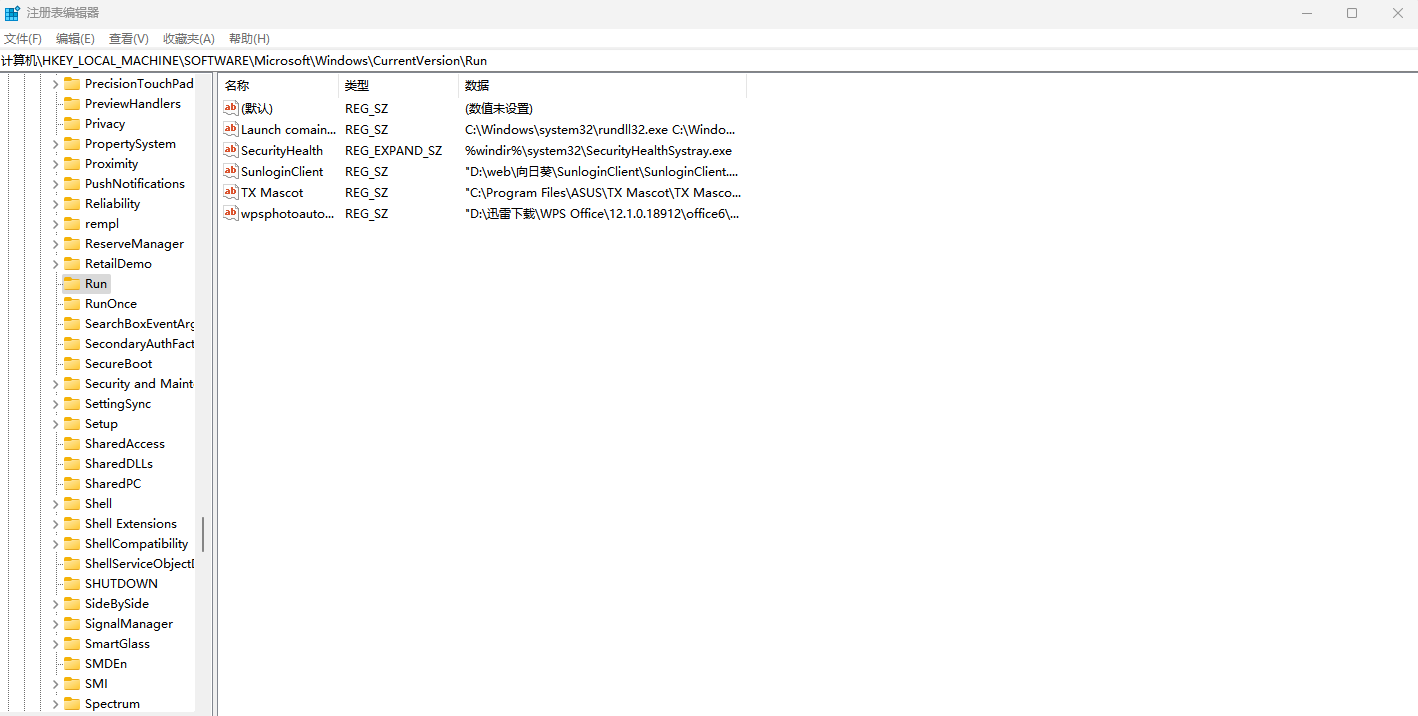Viewport: 1418px width, 716px height.
Task: Open the 查看(V) view menu
Action: click(129, 39)
